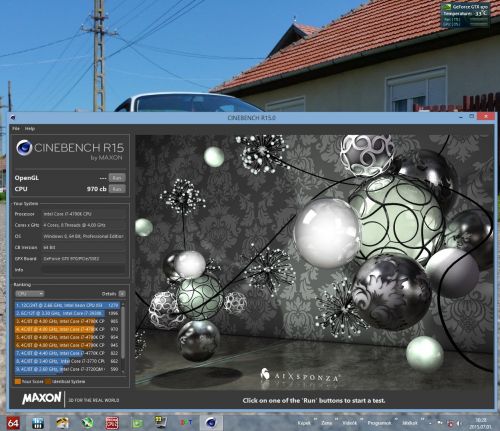500x431 pixels.
Task: Click the MAXON logo at bottom left
Action: 42,398
